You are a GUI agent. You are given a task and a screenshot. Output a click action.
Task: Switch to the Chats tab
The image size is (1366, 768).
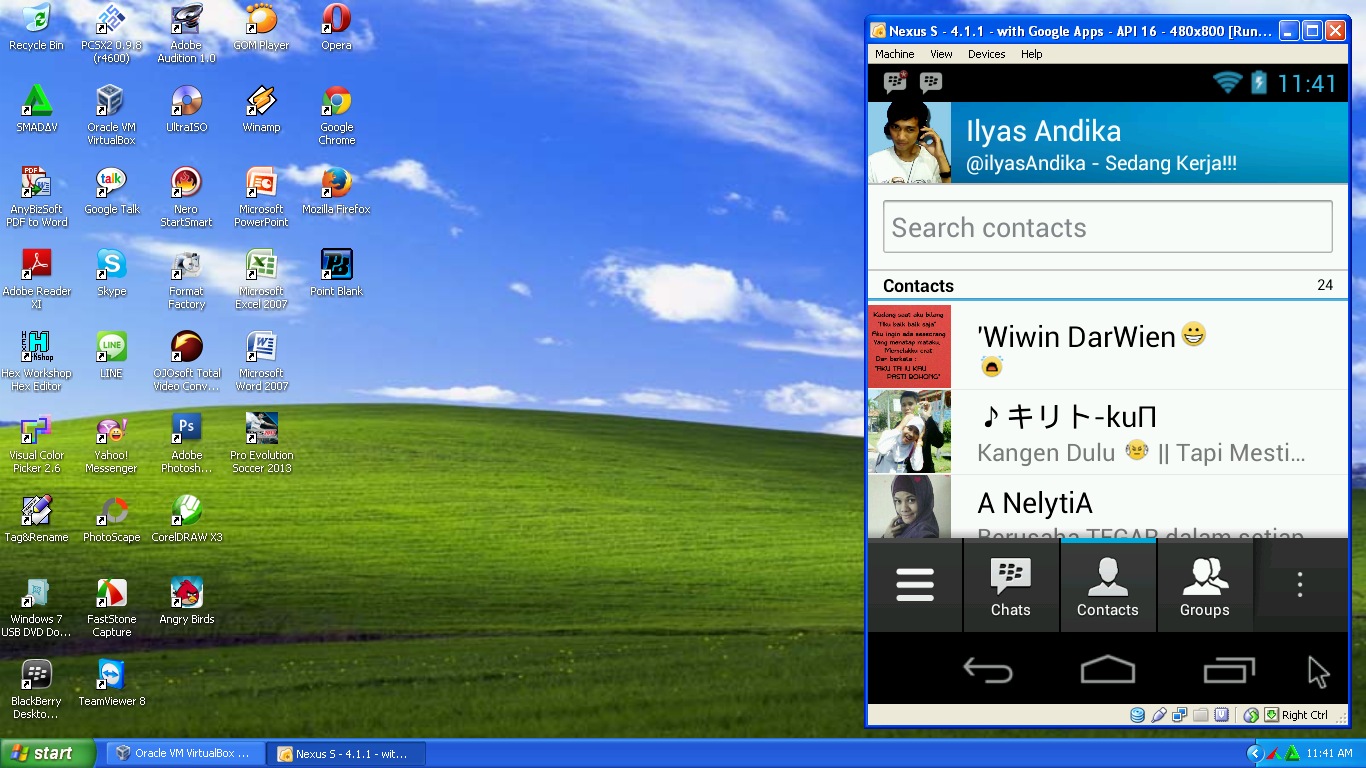click(1010, 586)
